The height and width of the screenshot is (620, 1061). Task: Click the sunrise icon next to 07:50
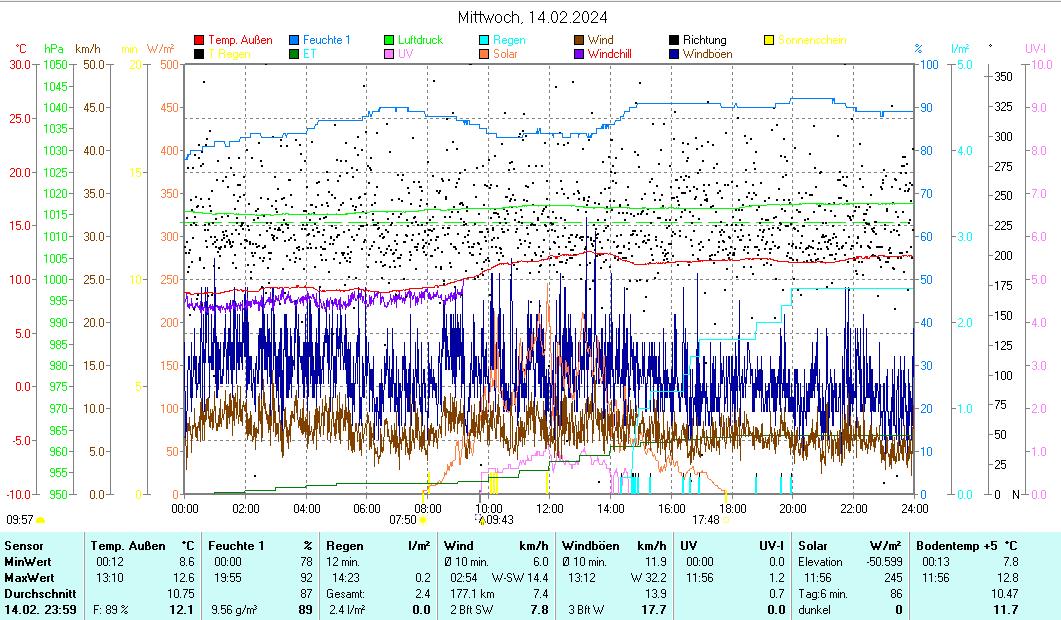click(x=423, y=520)
